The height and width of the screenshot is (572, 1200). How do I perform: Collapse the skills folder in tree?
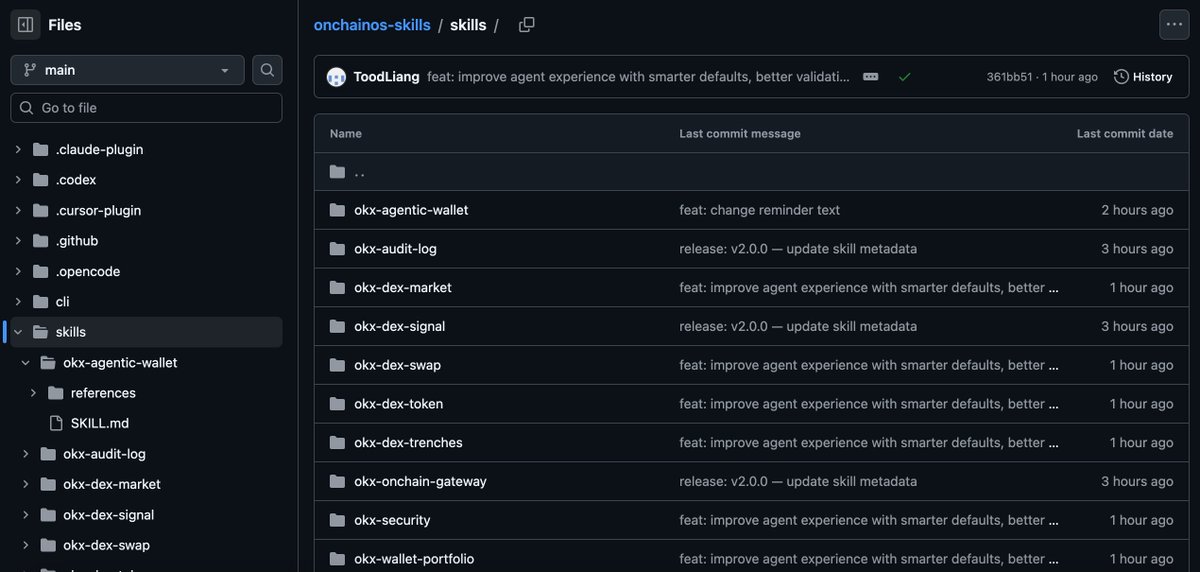18,332
